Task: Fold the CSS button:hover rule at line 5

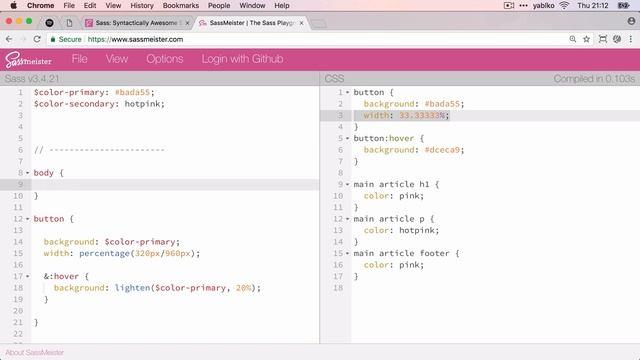Action: tap(347, 138)
